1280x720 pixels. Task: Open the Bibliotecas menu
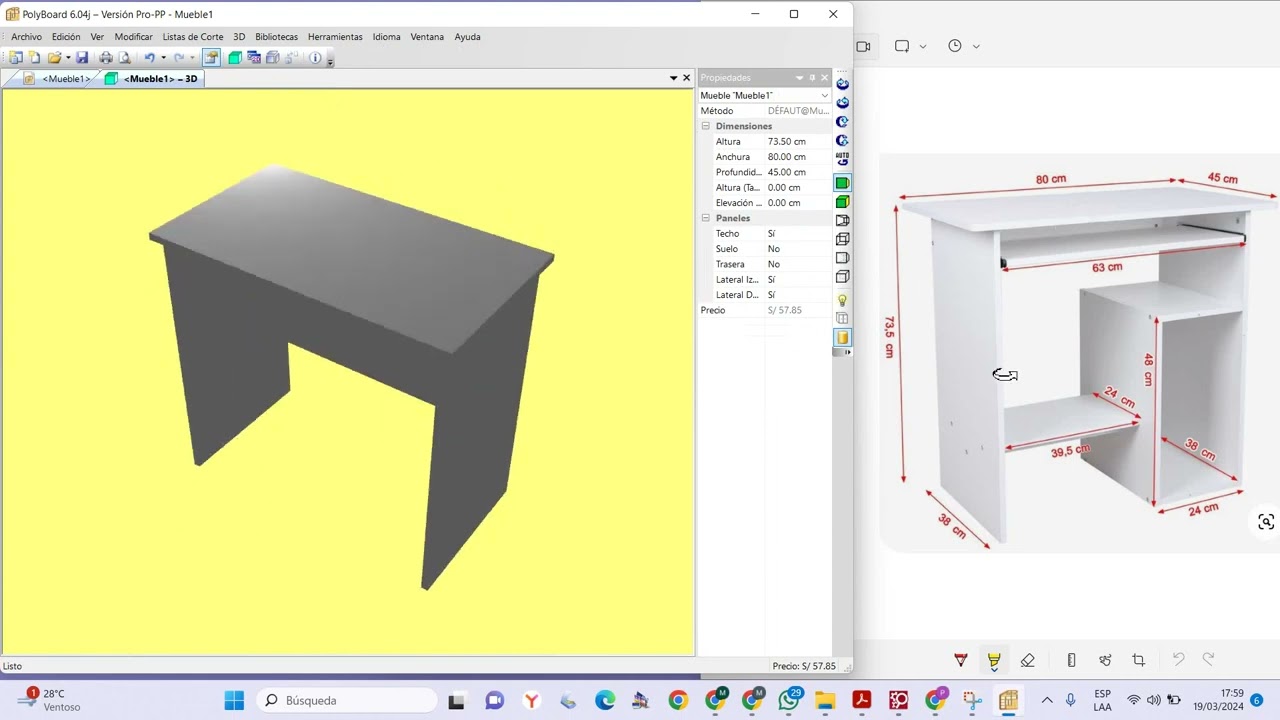[276, 37]
